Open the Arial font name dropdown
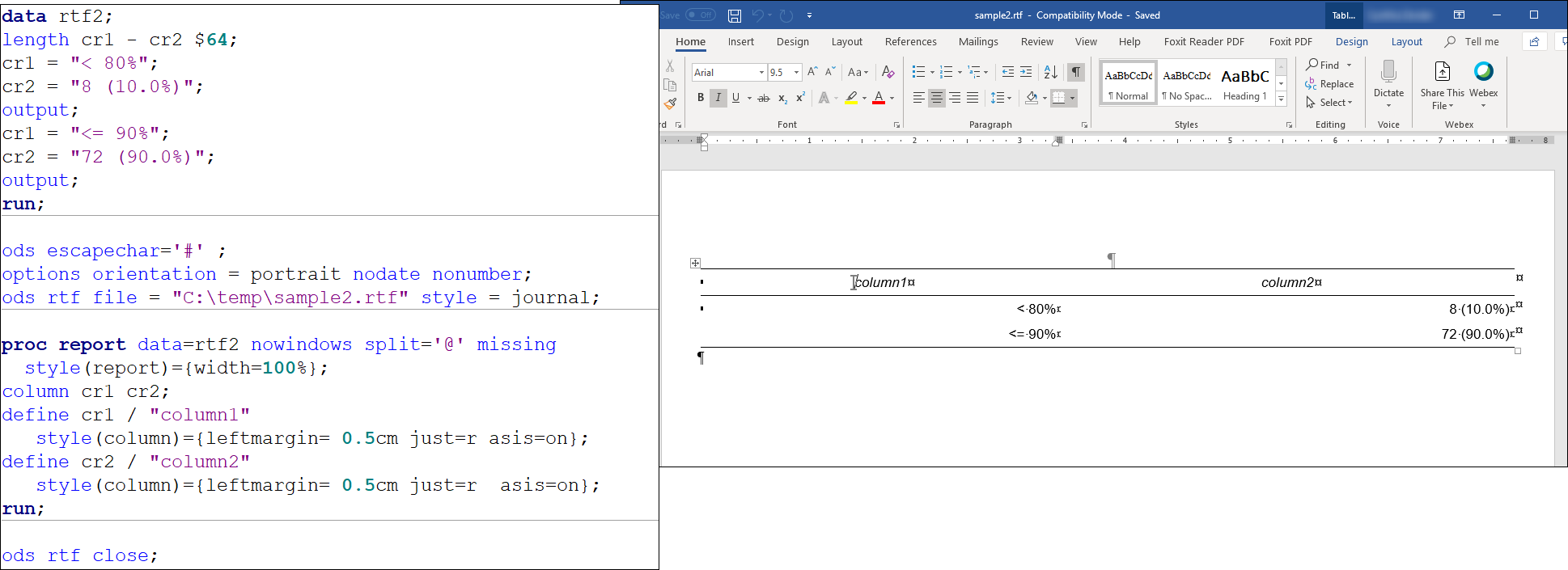The image size is (1568, 570). (x=761, y=73)
